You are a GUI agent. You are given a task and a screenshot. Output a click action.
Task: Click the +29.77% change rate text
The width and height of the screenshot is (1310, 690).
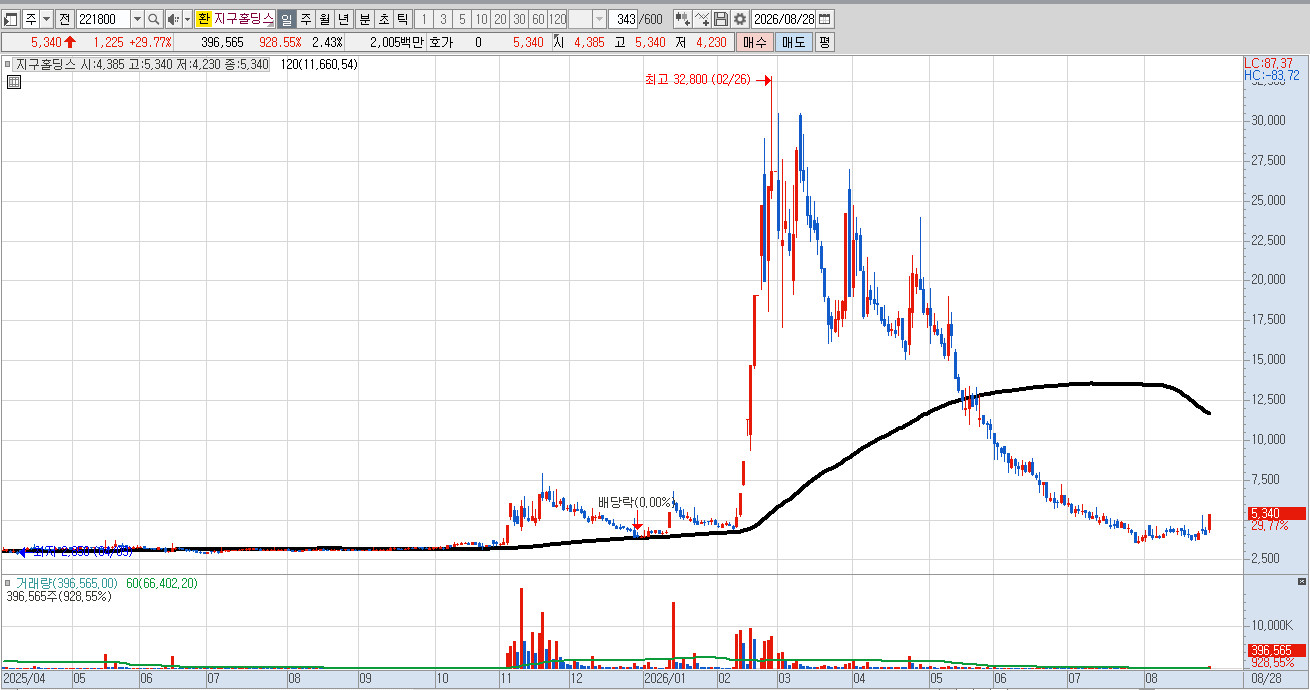[150, 42]
